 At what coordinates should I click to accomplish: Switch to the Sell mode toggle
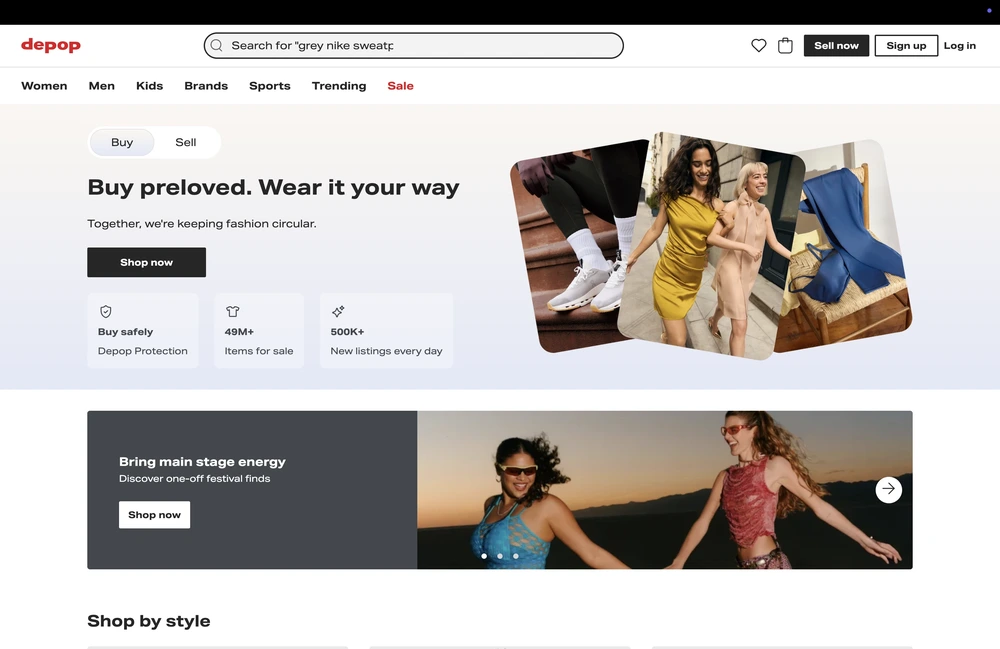point(185,142)
